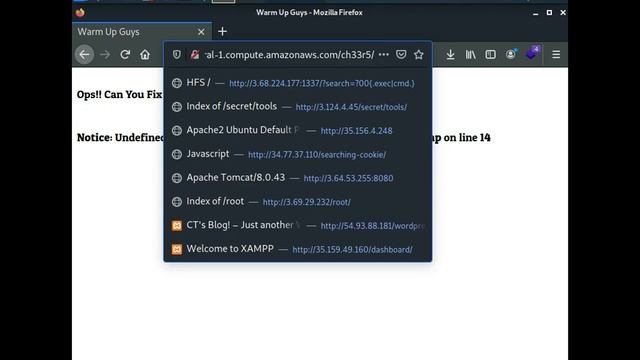Click the CT's Blog favicon icon
This screenshot has height=360, width=640.
click(177, 225)
